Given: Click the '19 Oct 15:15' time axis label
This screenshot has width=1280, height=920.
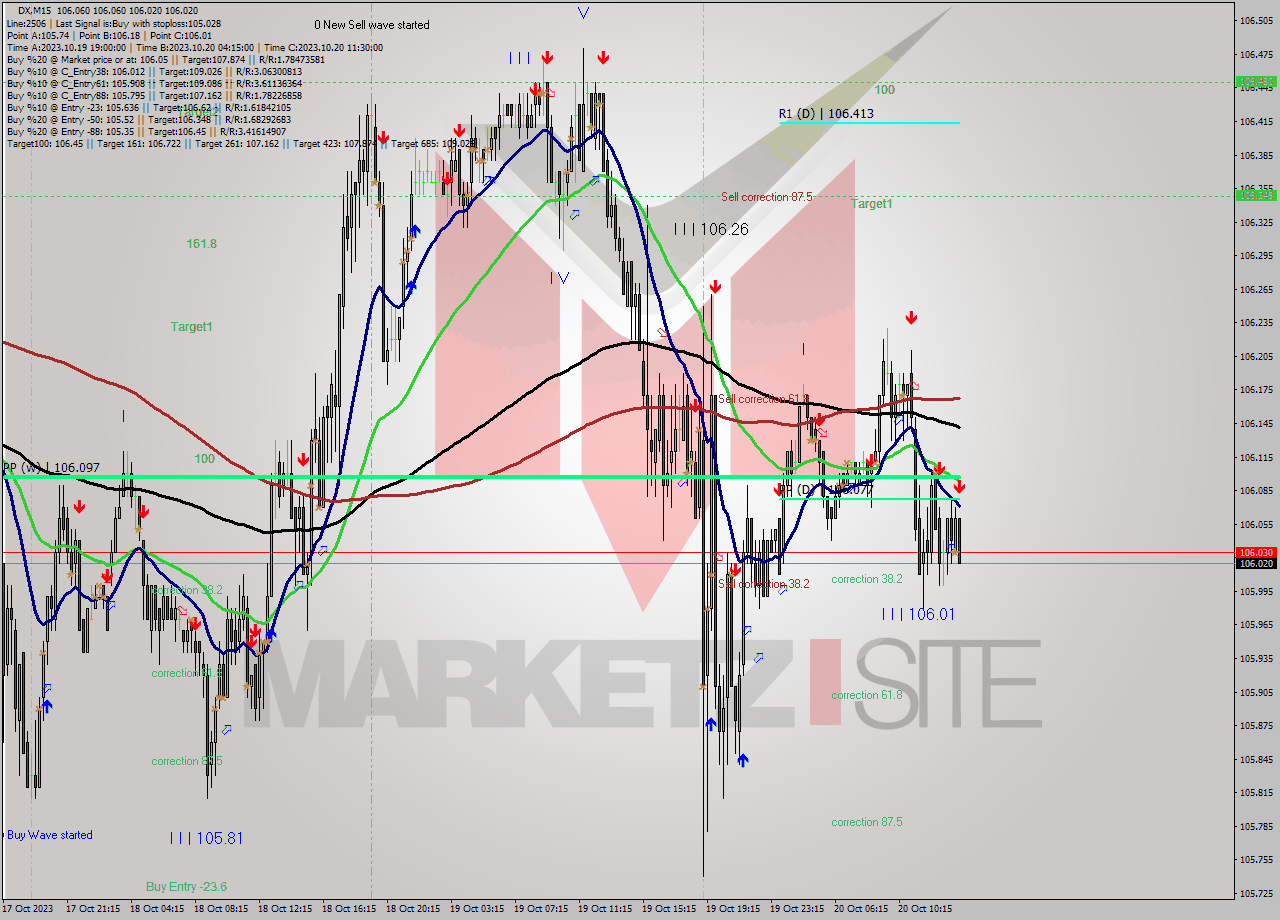Looking at the screenshot, I should tap(668, 909).
